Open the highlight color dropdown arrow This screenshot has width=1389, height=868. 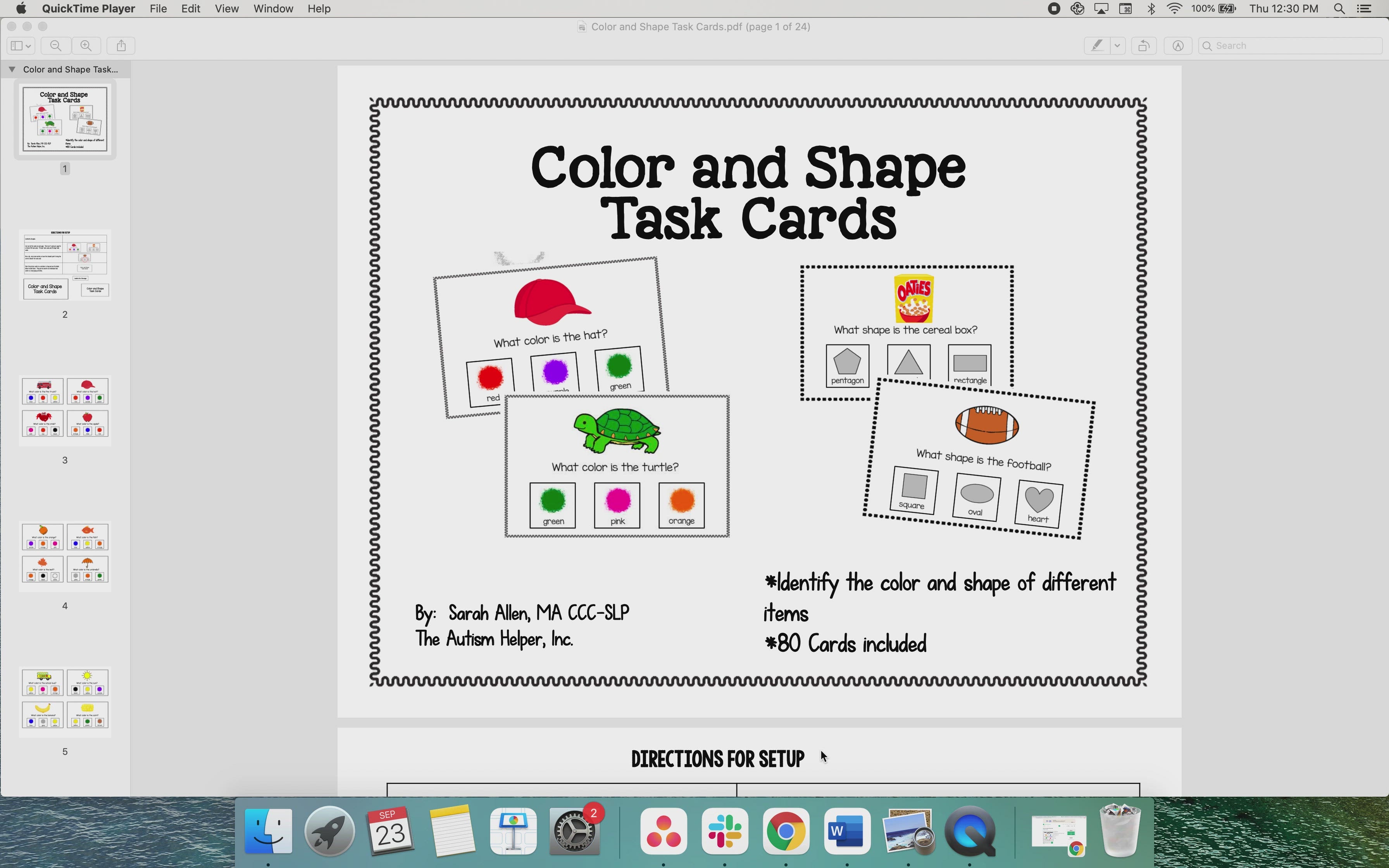pos(1117,45)
